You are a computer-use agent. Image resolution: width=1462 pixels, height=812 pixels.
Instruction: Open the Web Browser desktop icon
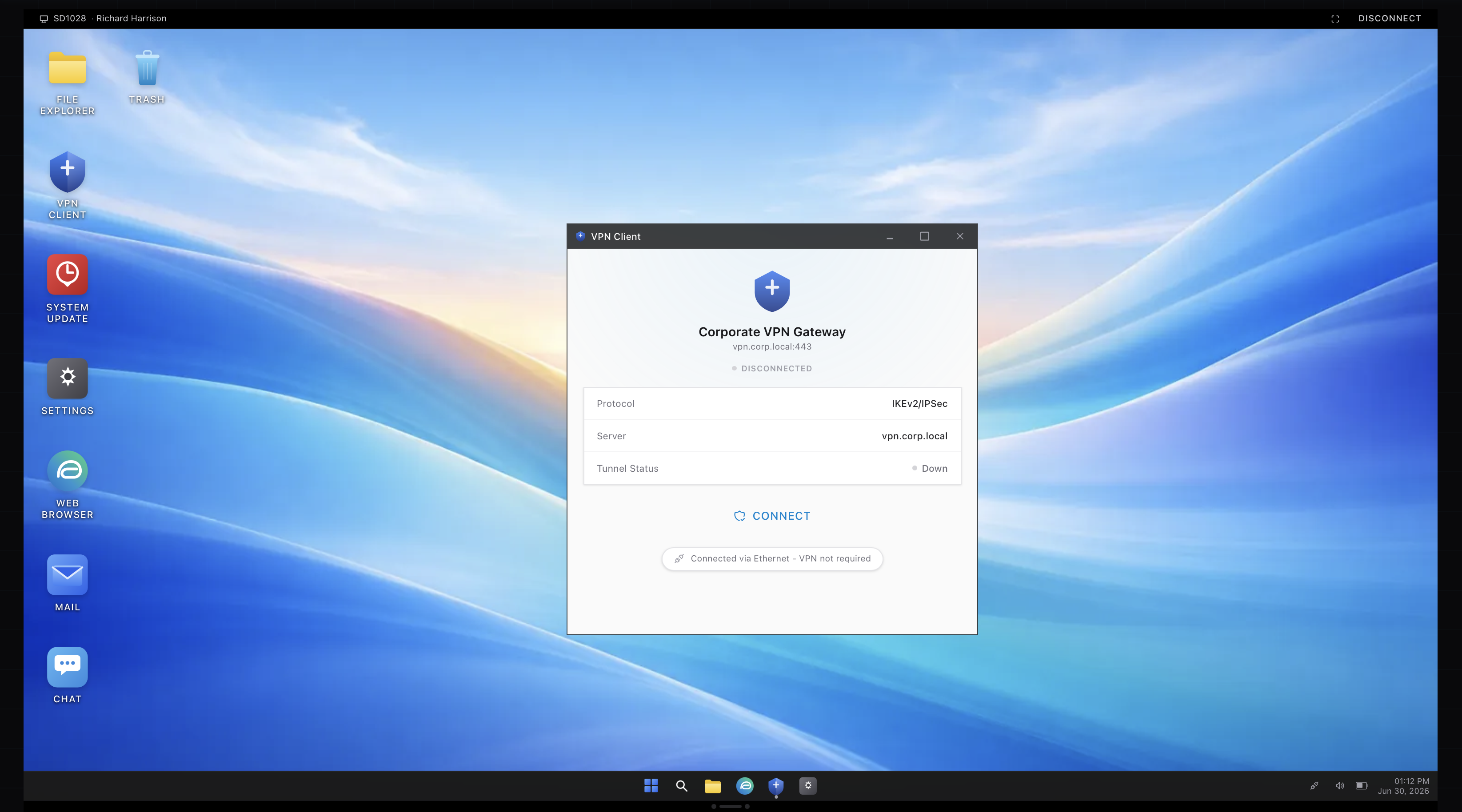(67, 485)
